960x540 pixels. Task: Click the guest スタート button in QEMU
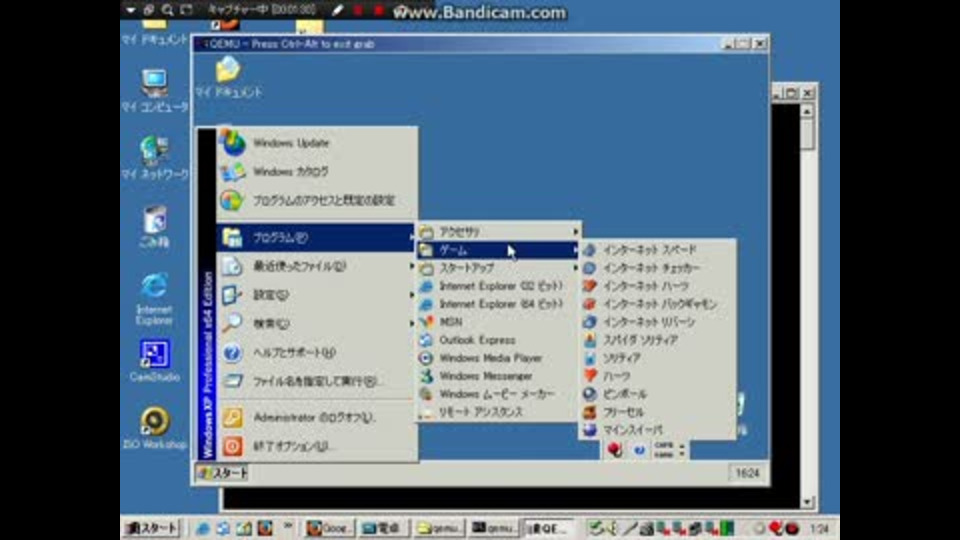coord(223,473)
